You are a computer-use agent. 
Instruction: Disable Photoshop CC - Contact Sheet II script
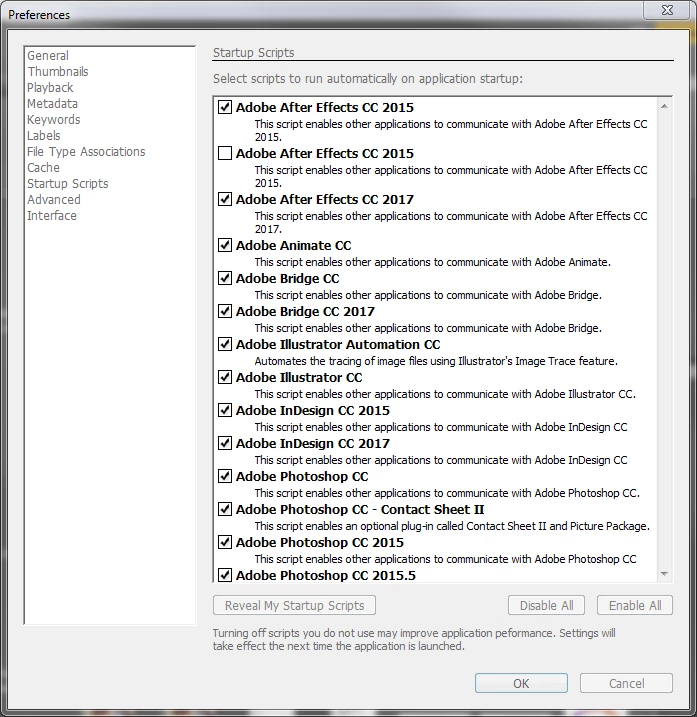(x=225, y=509)
